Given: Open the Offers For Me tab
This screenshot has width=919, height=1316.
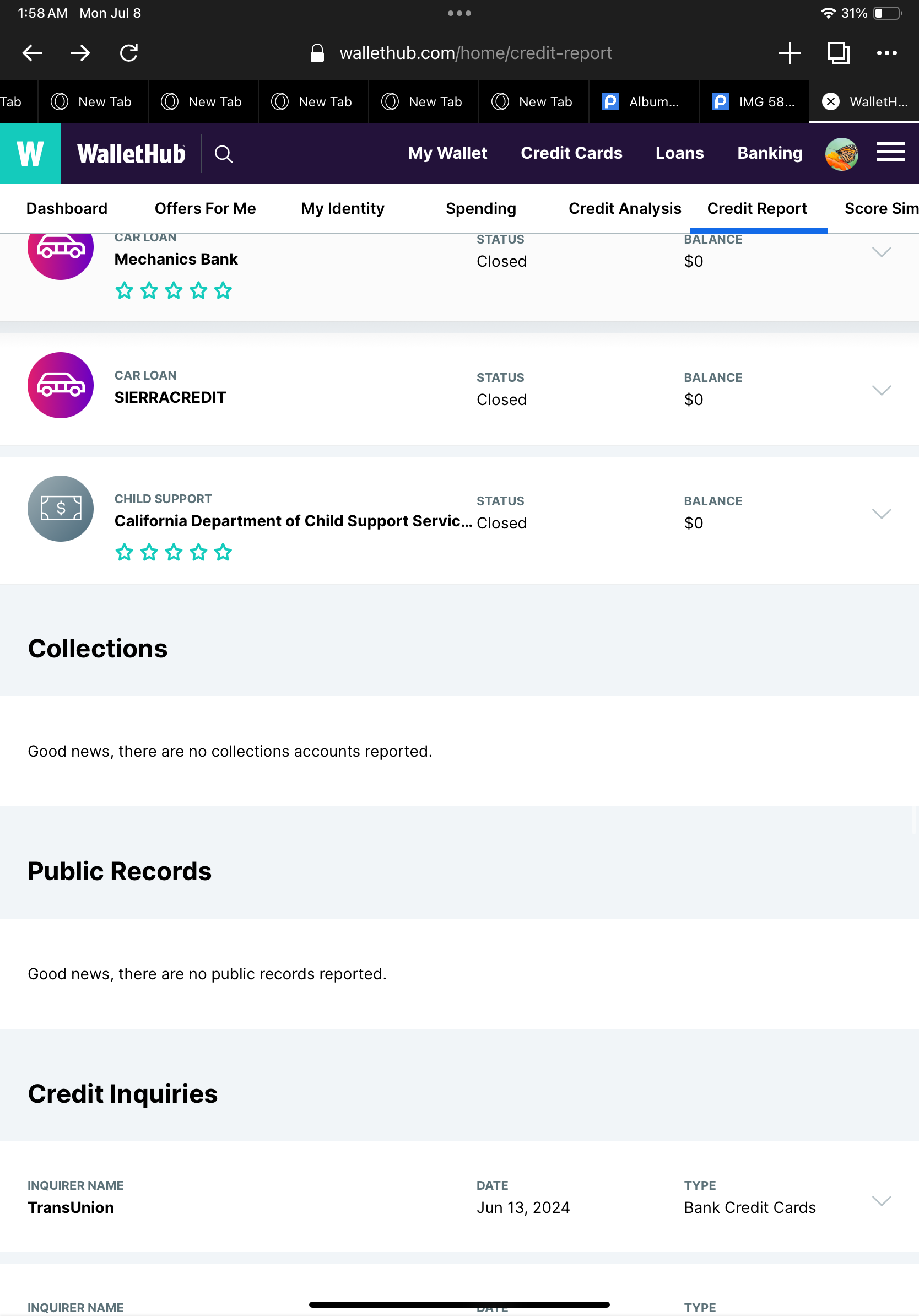Looking at the screenshot, I should (x=205, y=209).
